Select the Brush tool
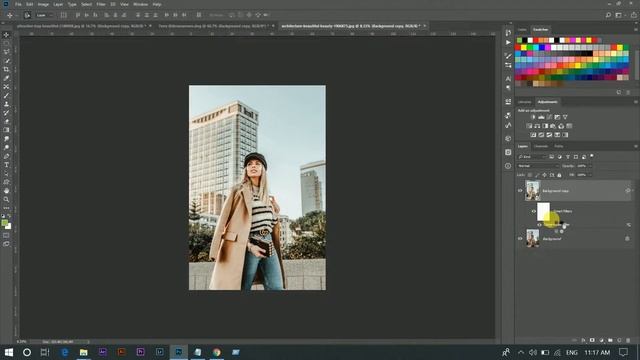640x360 pixels. click(6, 96)
